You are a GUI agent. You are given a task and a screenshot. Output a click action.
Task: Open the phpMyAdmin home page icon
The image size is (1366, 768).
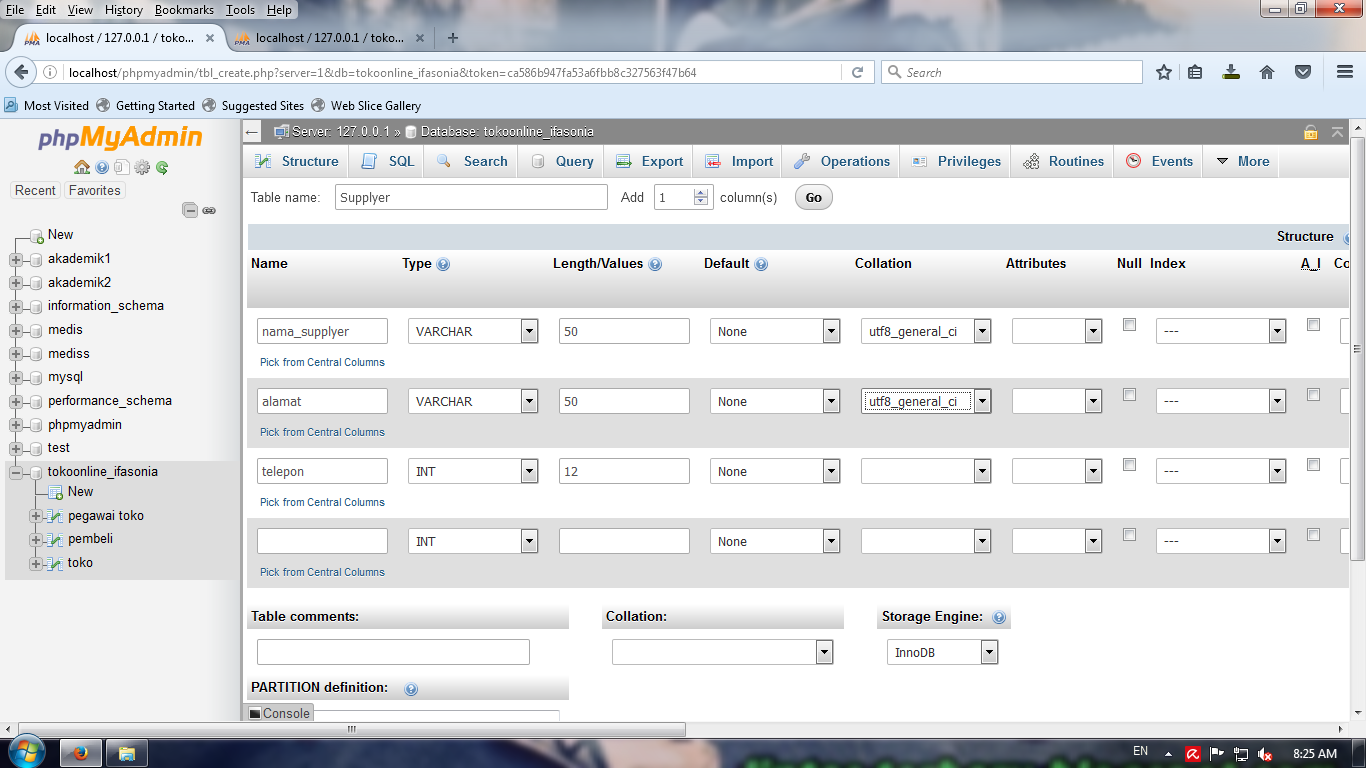click(82, 166)
